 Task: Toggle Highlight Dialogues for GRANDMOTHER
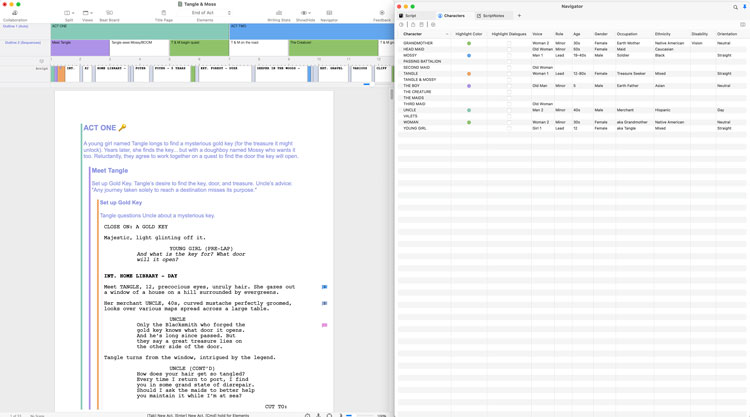[509, 43]
